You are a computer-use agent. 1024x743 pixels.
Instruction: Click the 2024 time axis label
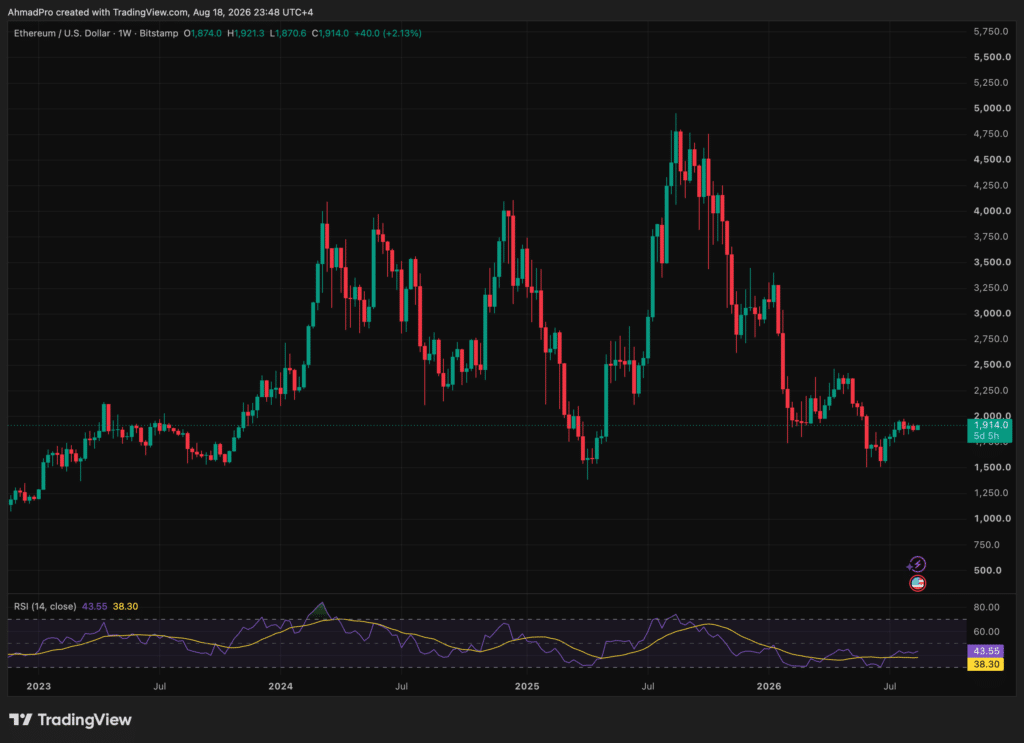[281, 686]
